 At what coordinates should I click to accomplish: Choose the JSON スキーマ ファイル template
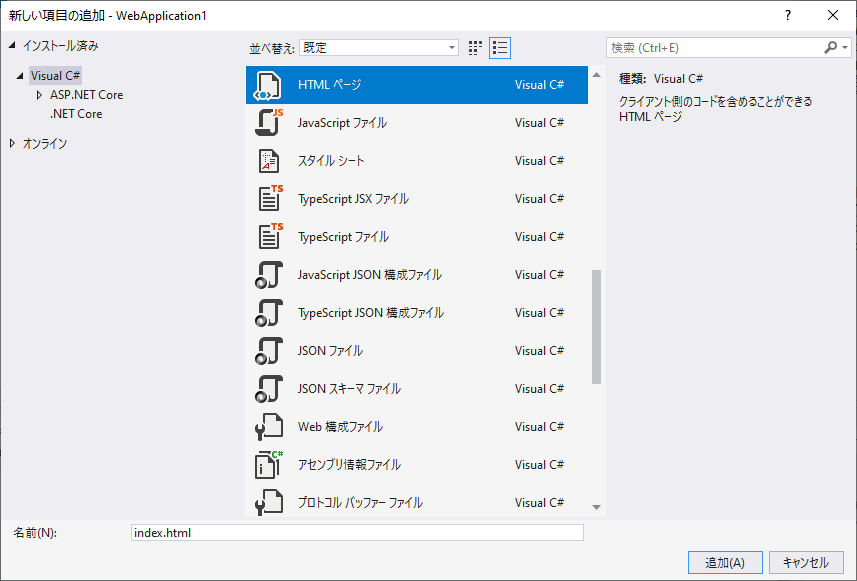pyautogui.click(x=417, y=389)
